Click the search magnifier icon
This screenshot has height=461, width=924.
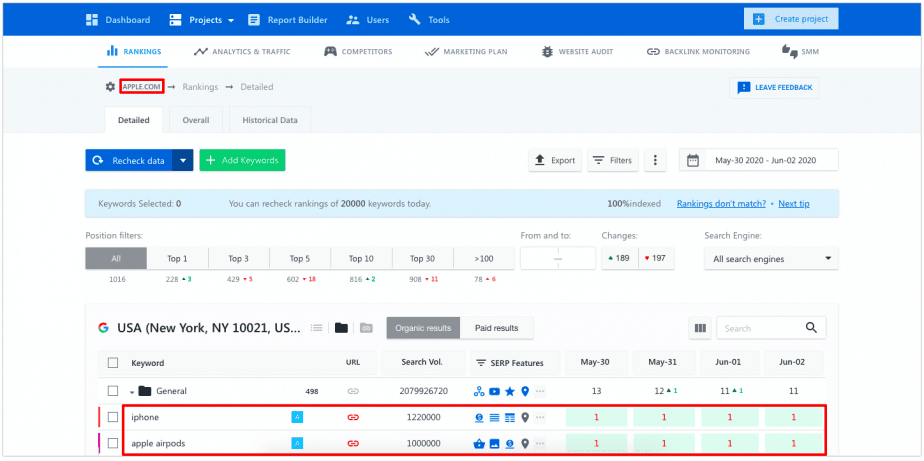click(811, 328)
